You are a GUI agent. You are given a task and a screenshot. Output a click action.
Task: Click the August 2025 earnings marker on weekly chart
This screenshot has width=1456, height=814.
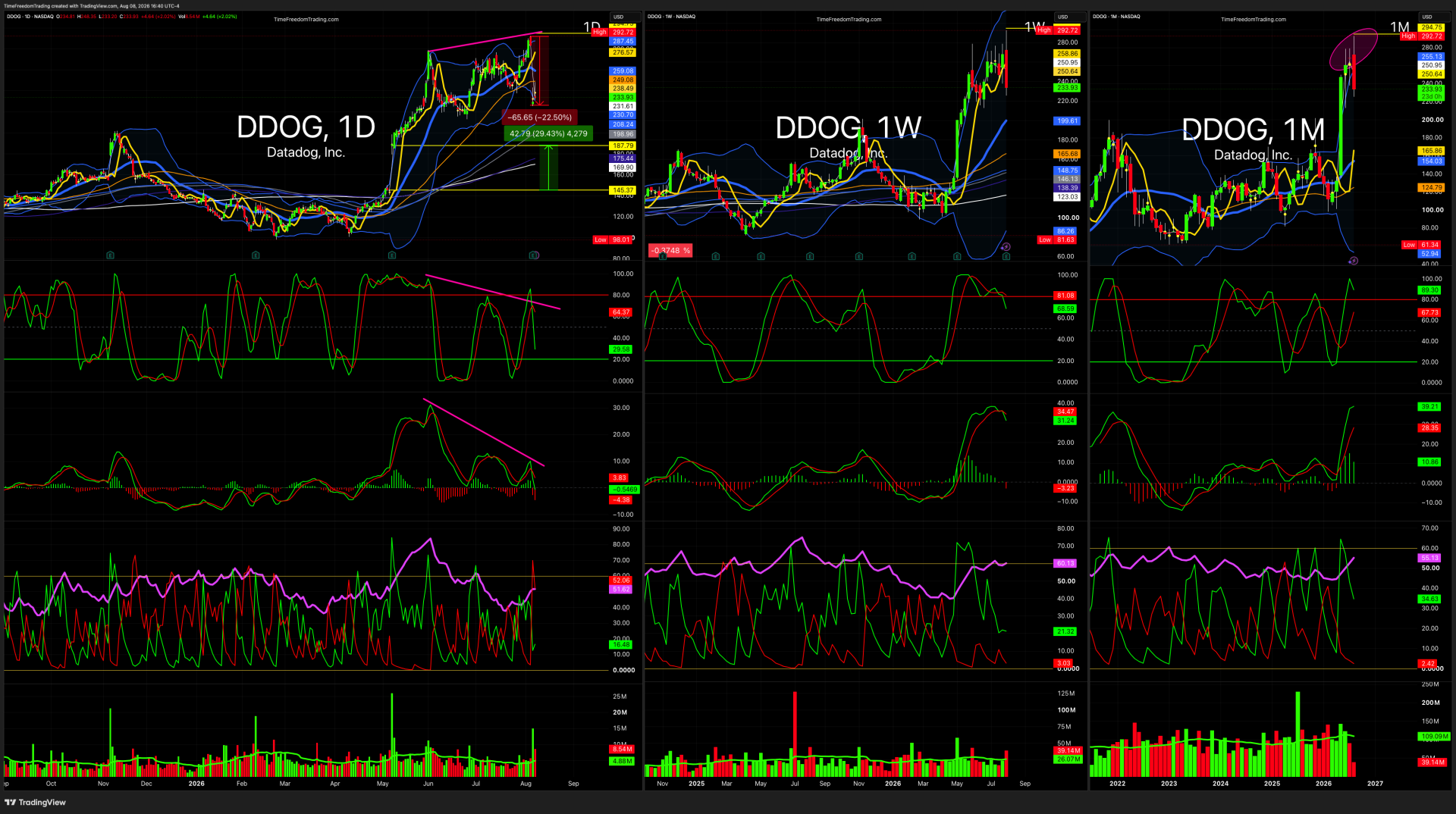[x=810, y=256]
